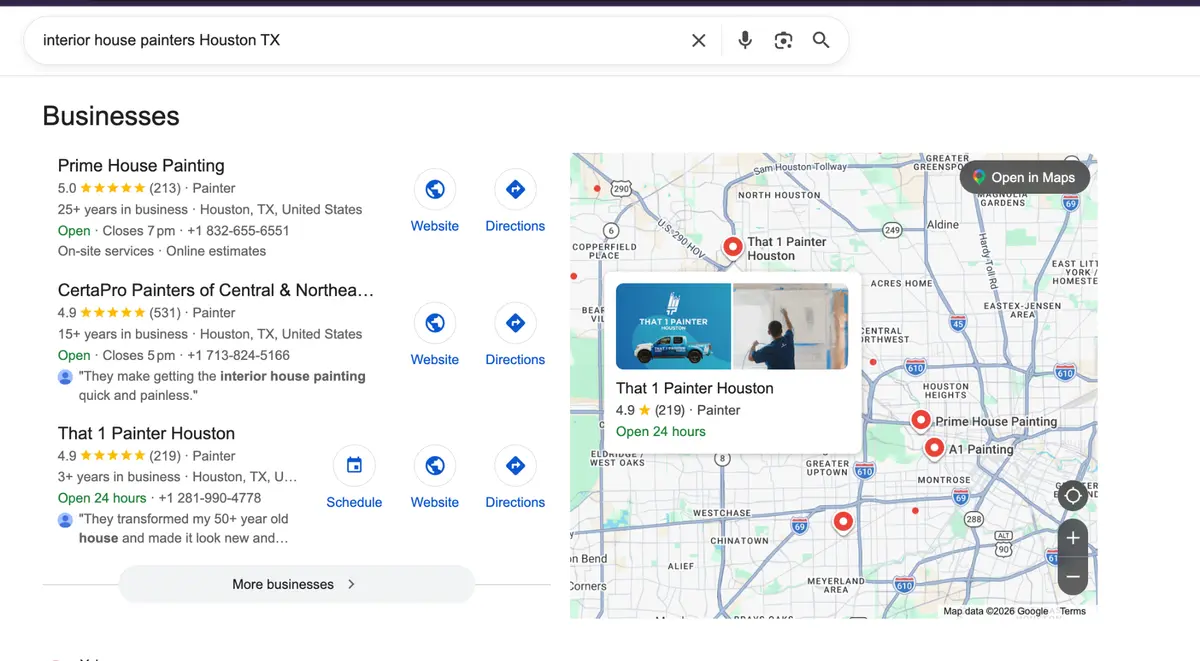The image size is (1200, 661).
Task: Select That 1 Painter Houston map pin
Action: (x=733, y=247)
